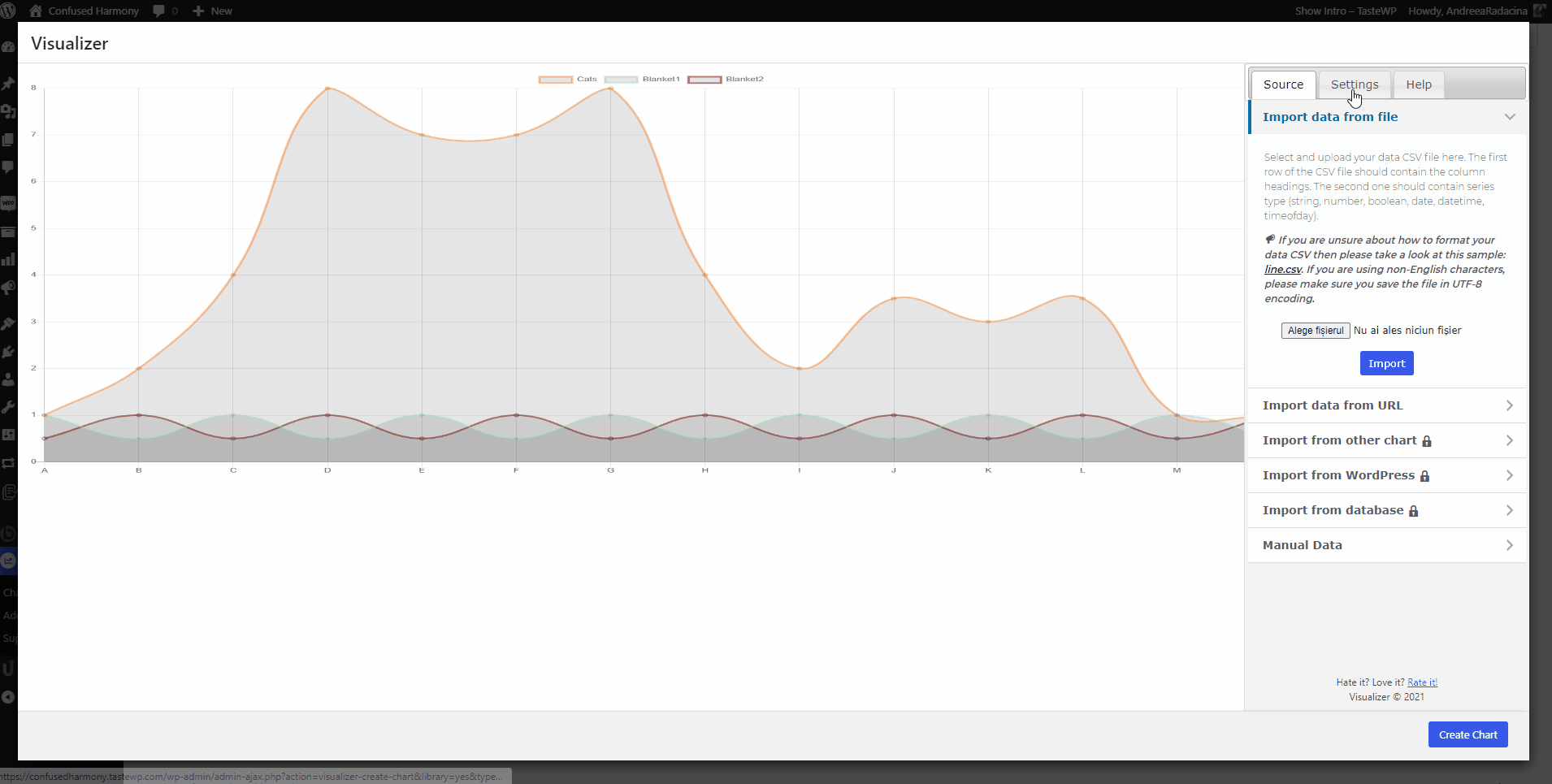Click the Alege fișierul file chooser

coord(1315,331)
